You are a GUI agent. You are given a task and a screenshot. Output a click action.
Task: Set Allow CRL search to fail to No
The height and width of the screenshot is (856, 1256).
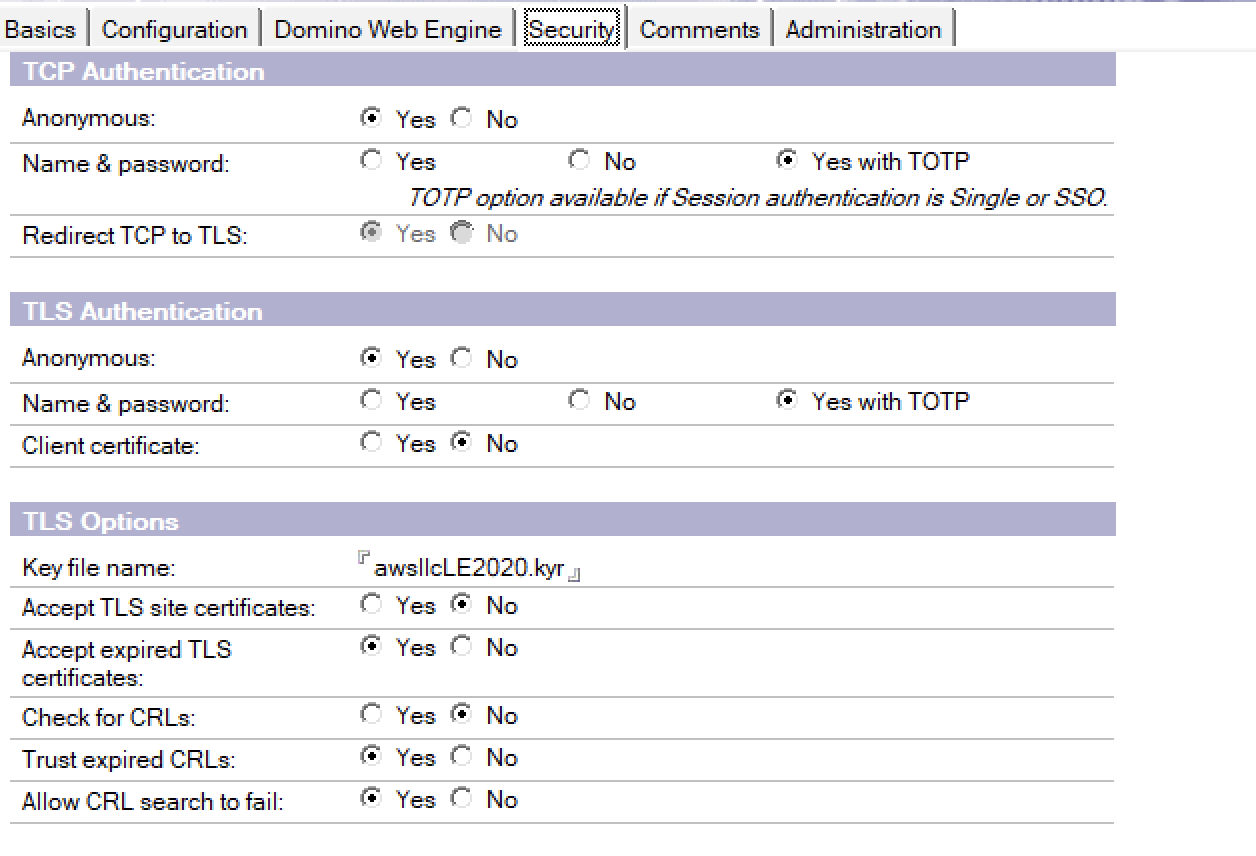pos(461,799)
